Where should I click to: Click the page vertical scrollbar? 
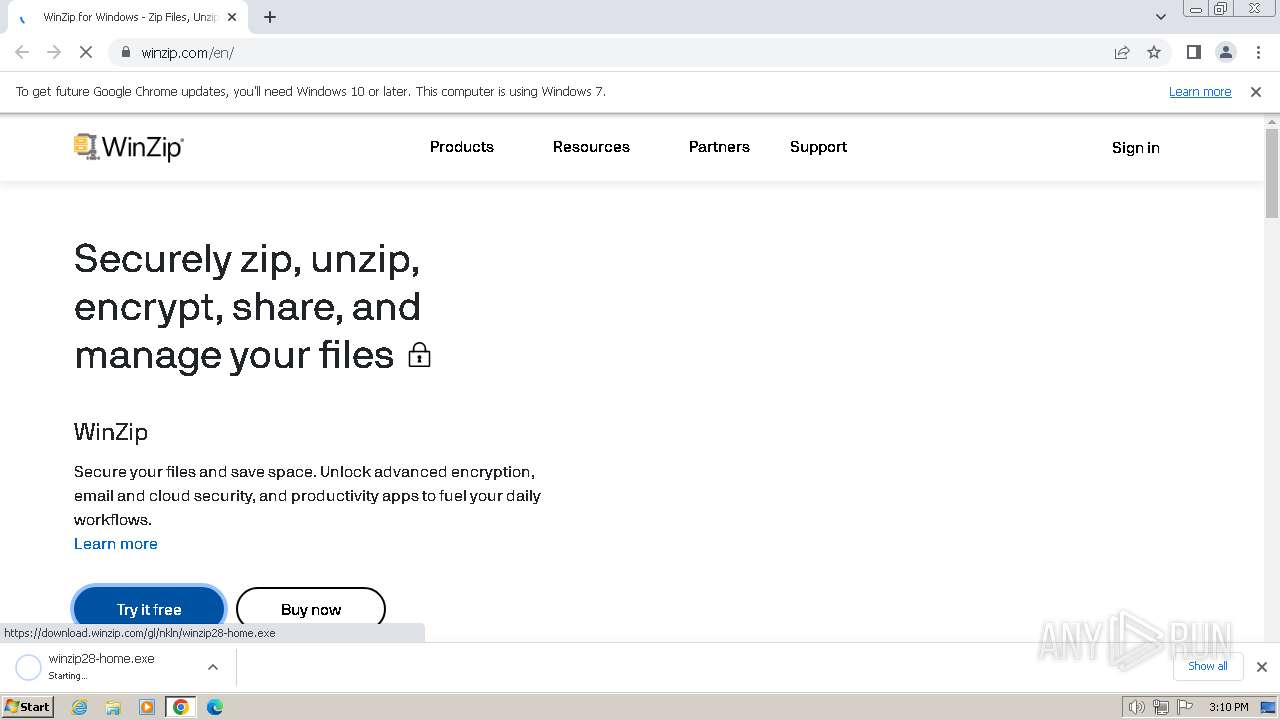coord(1272,172)
